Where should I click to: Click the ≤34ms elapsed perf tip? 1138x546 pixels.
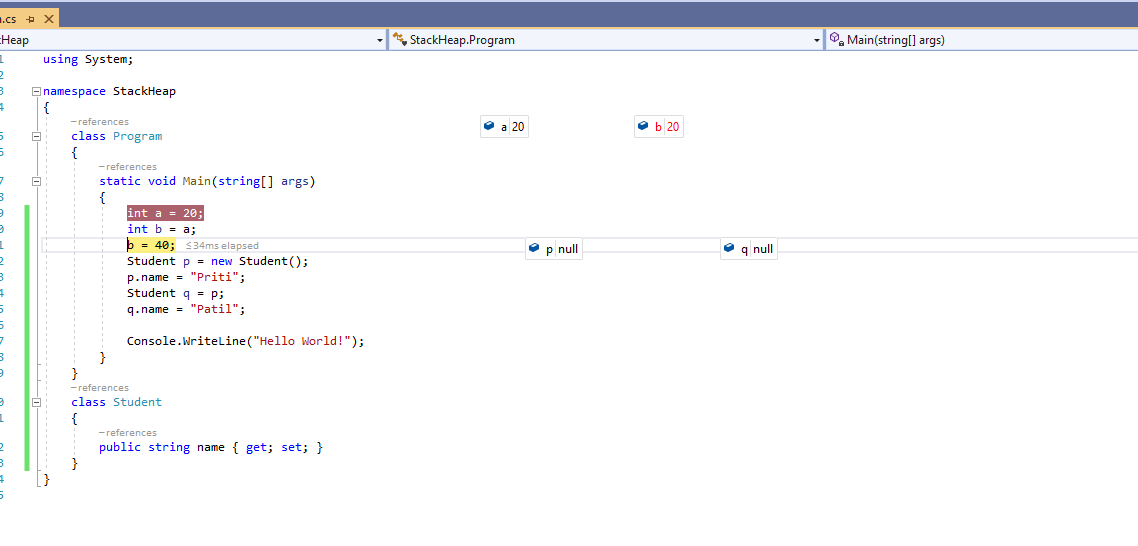click(221, 245)
